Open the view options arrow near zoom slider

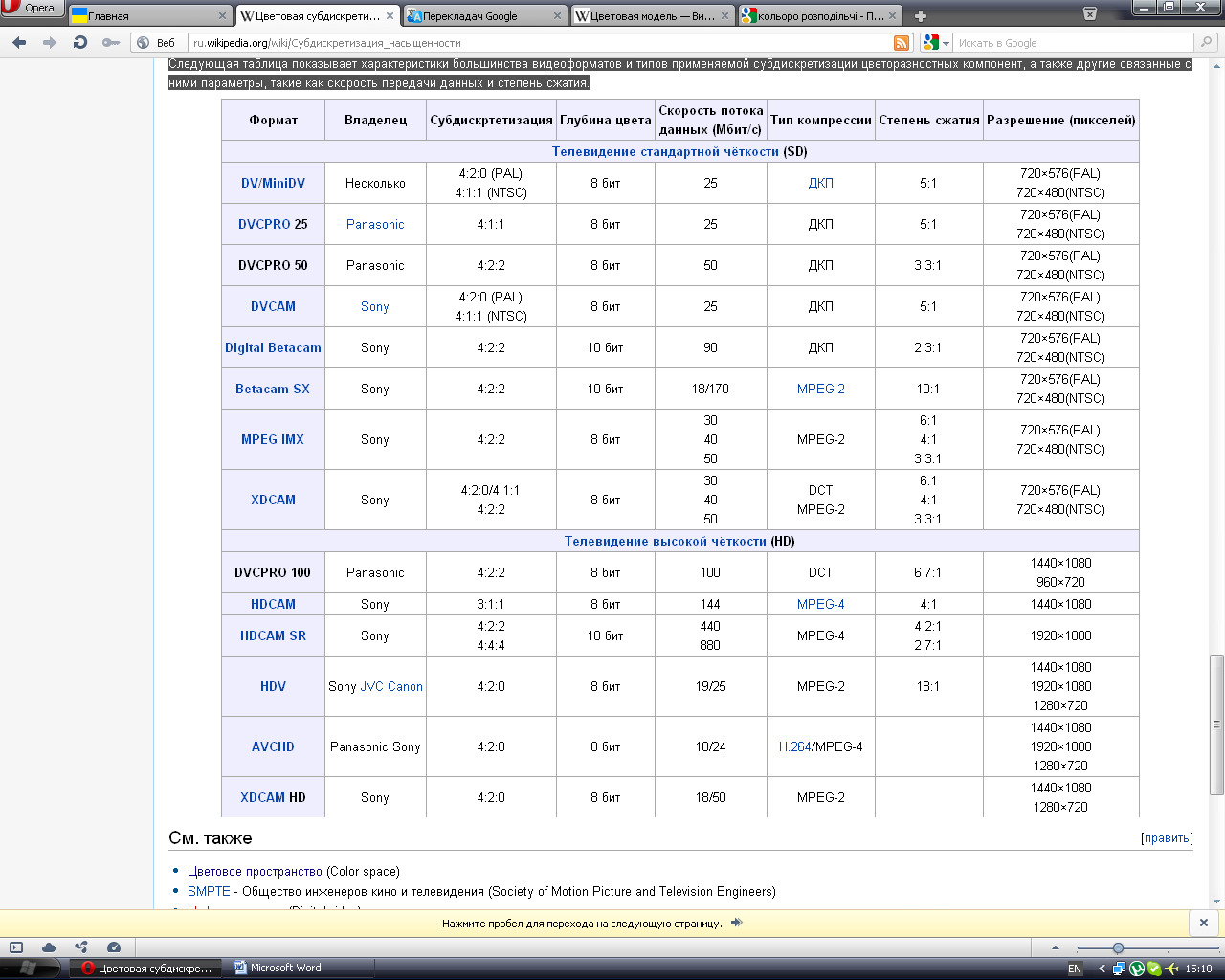(1056, 947)
